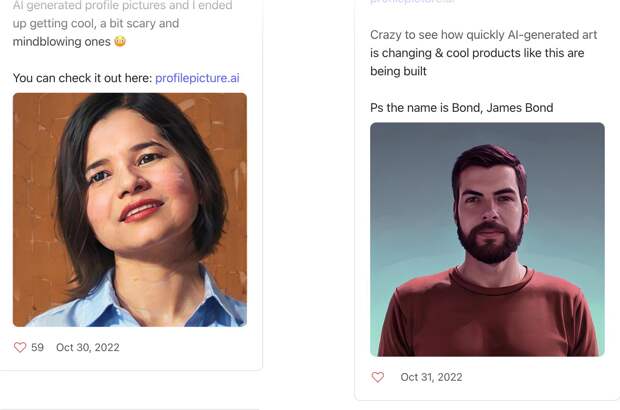Open the profilepicture.ai link
620x410 pixels.
tap(197, 77)
